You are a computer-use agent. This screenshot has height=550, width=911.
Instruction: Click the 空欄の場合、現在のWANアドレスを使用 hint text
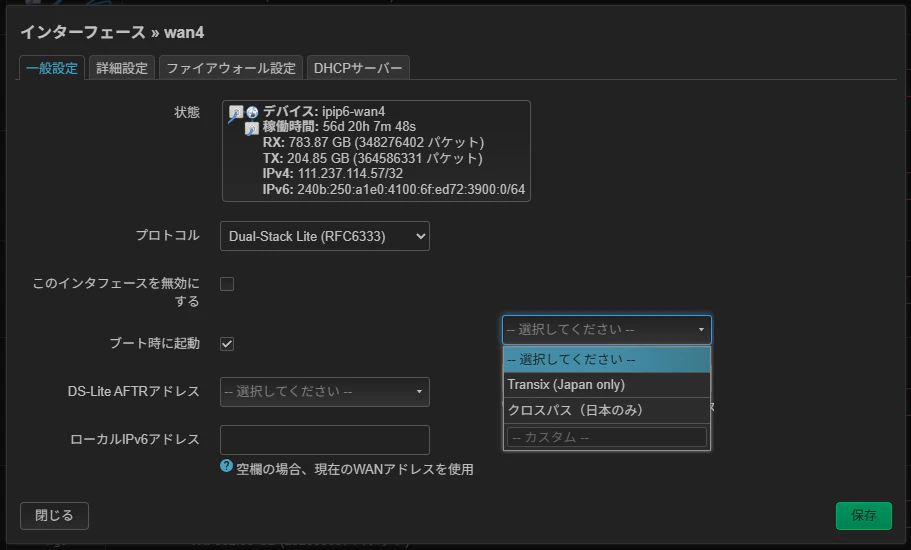(354, 469)
